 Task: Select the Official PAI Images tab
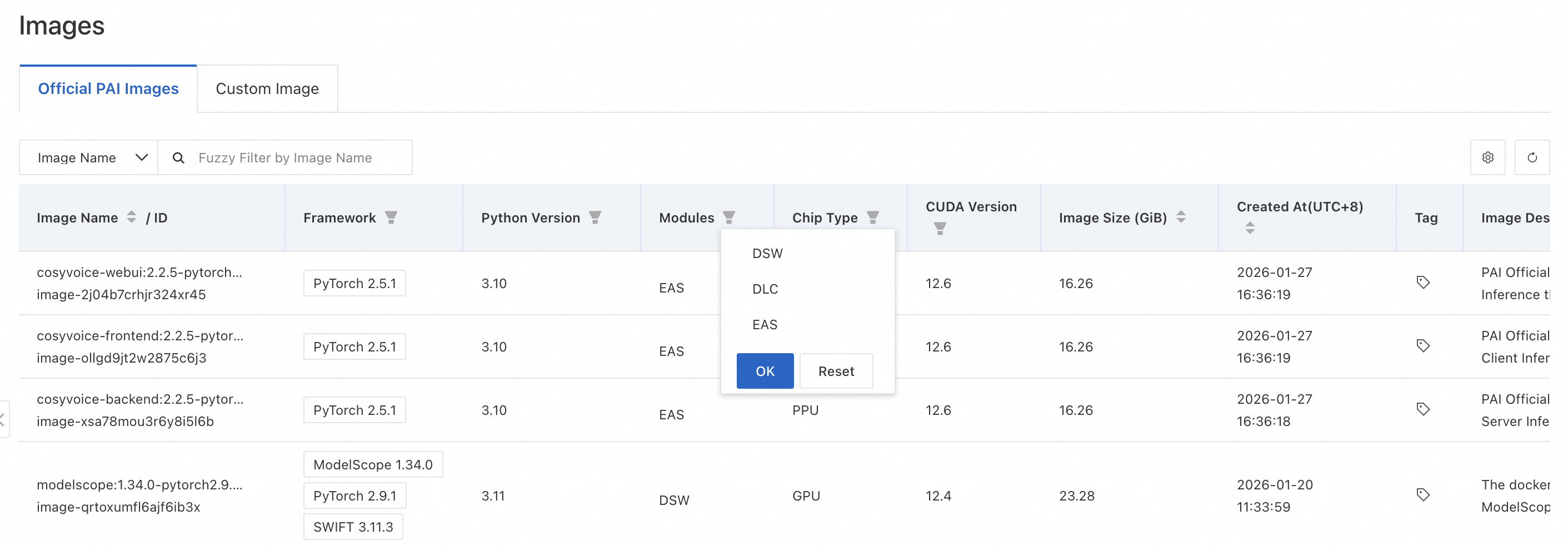(x=108, y=89)
